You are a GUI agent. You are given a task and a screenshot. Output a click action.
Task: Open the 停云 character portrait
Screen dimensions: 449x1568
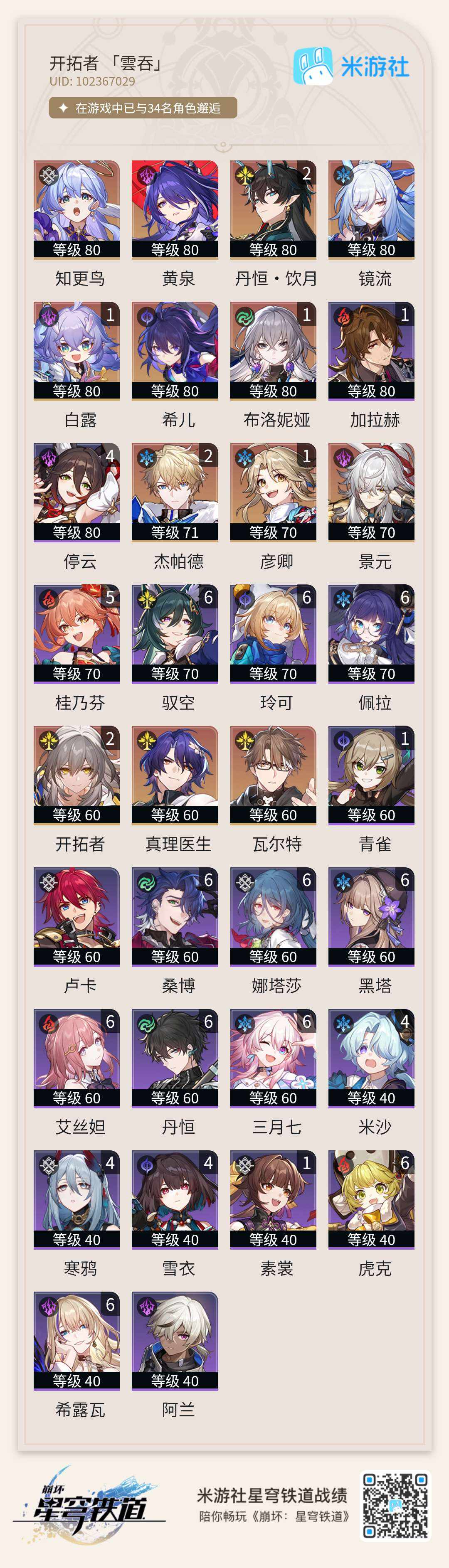point(77,492)
